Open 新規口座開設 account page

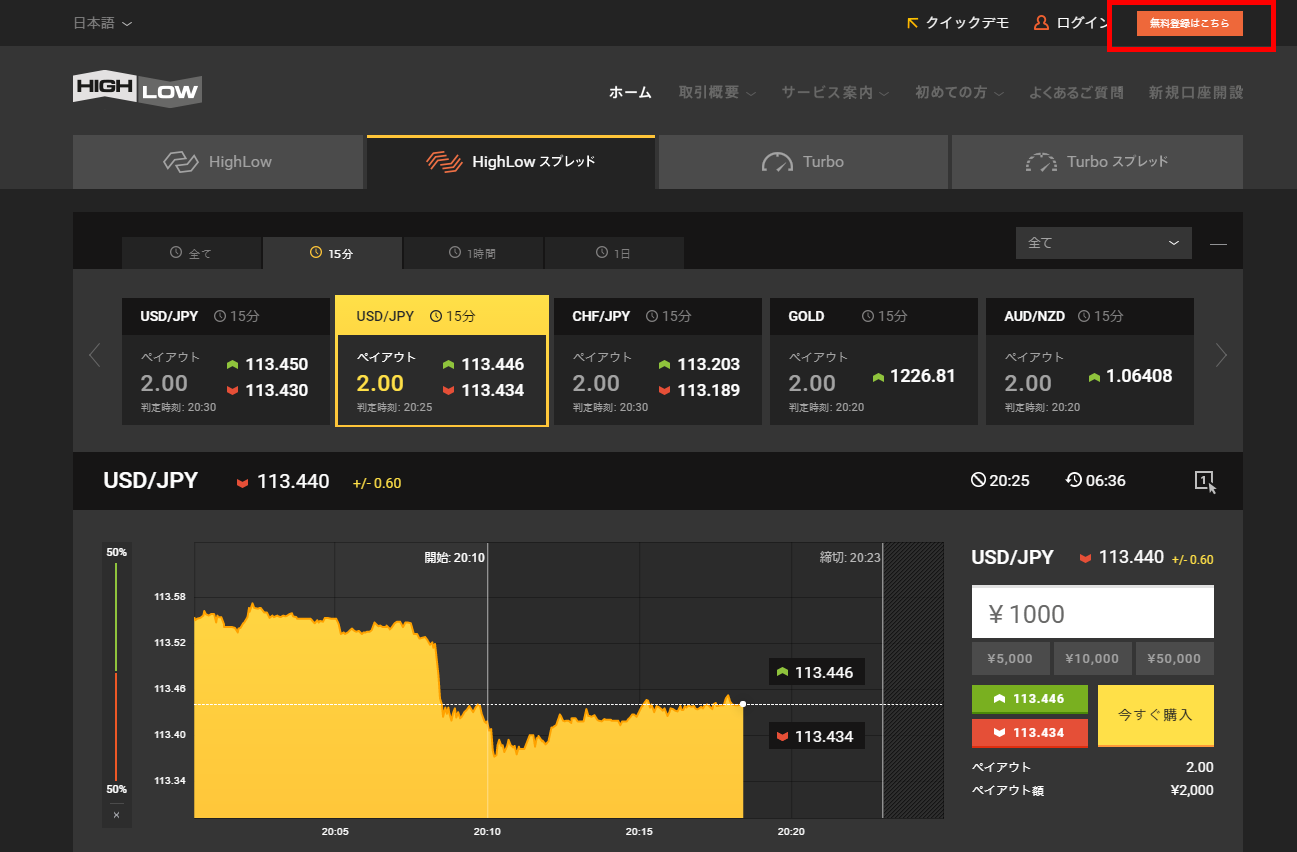point(1196,92)
